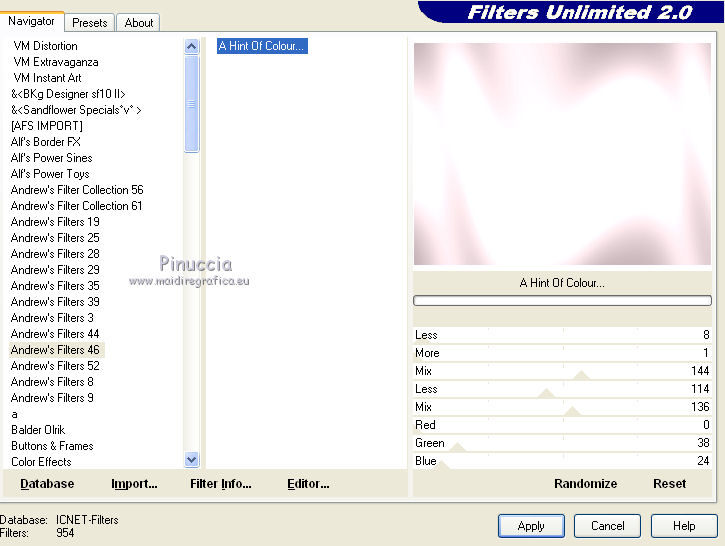Cancel the filter dialog

pyautogui.click(x=607, y=526)
